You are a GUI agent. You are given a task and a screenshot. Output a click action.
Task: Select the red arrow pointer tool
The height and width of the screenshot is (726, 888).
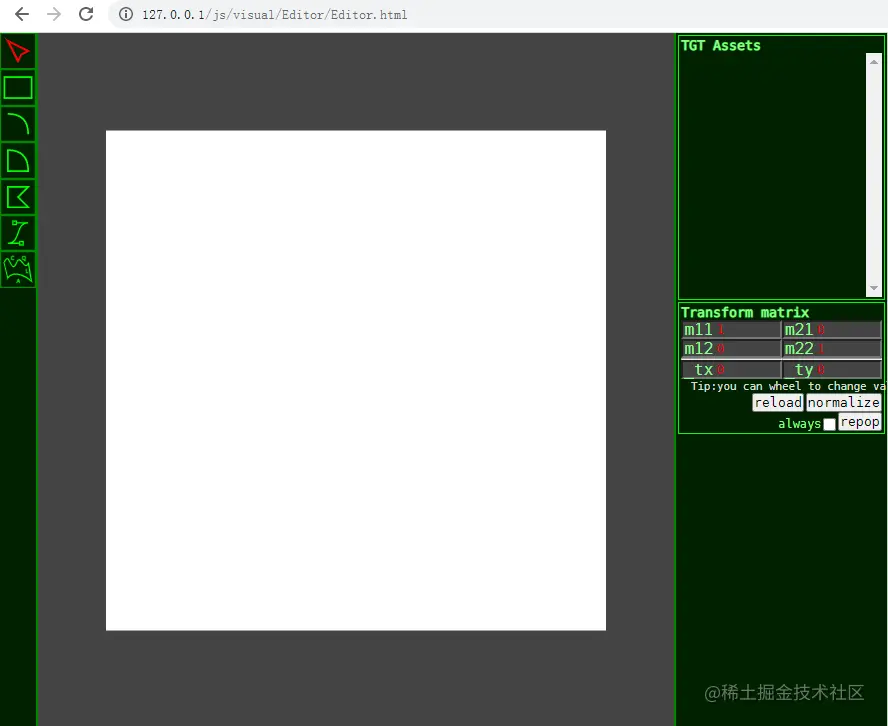[x=18, y=52]
